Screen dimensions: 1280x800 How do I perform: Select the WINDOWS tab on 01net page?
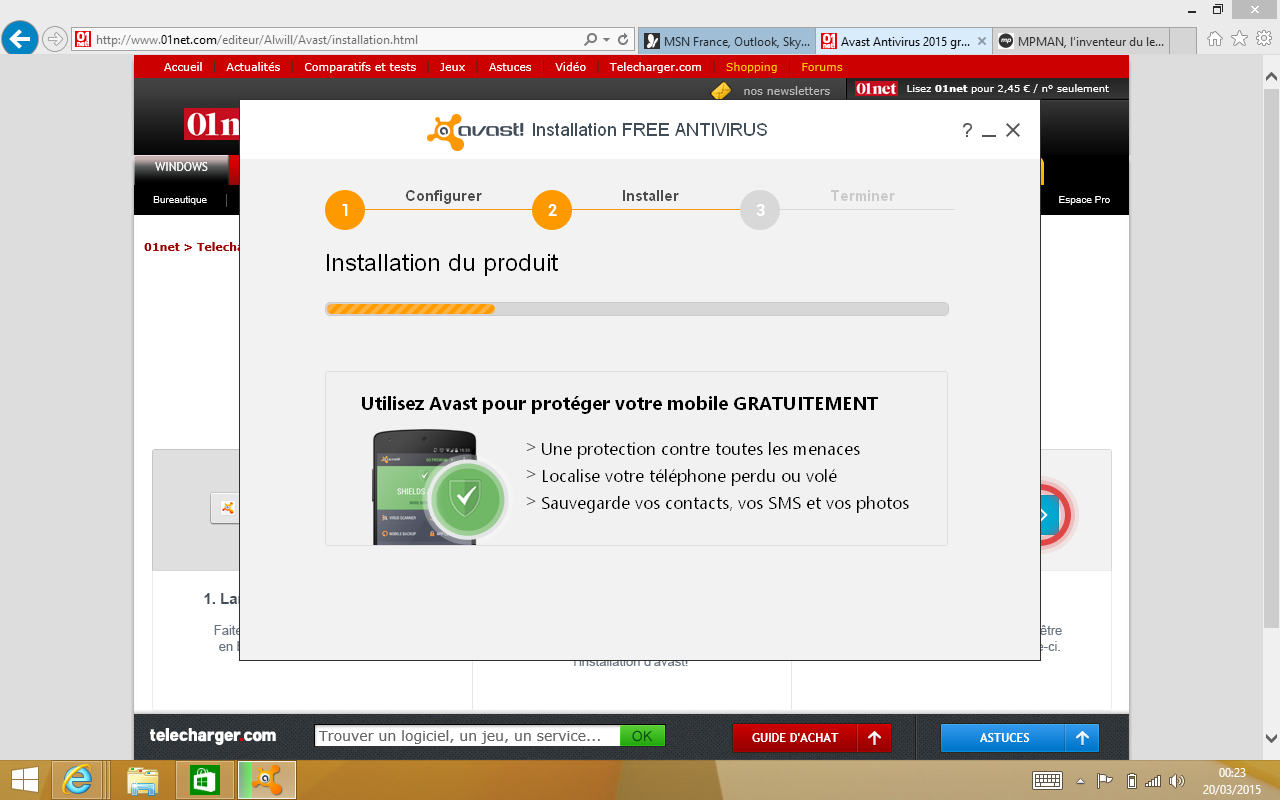coord(181,167)
